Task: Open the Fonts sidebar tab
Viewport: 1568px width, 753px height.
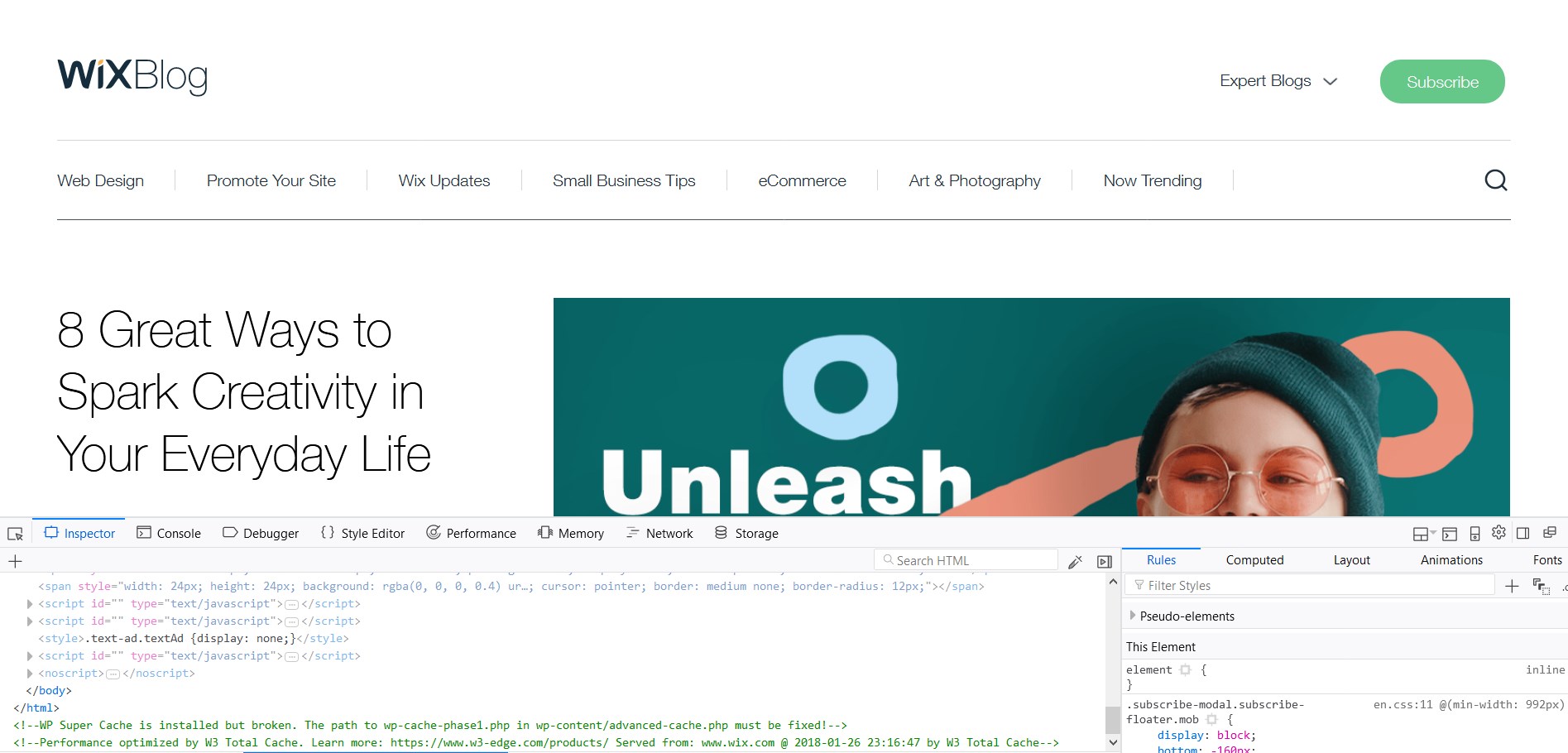Action: pos(1547,560)
